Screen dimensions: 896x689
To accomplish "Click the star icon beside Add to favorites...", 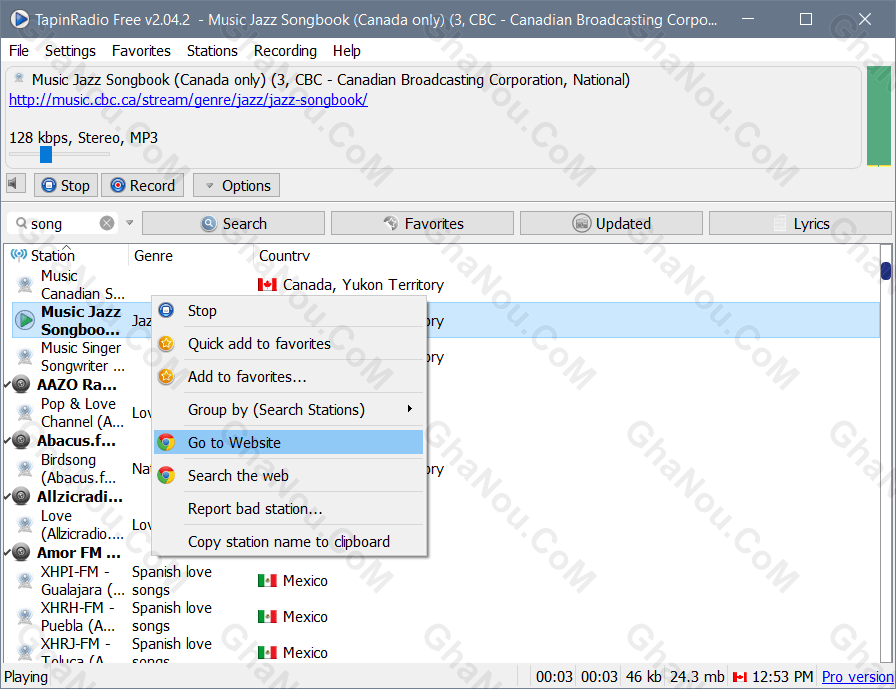I will click(x=166, y=376).
